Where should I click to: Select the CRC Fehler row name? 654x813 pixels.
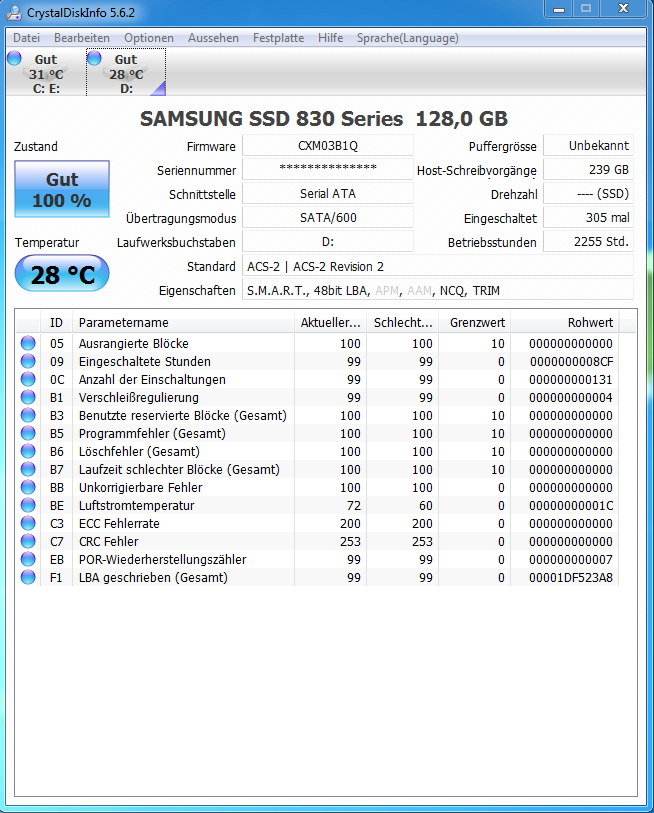tap(108, 541)
